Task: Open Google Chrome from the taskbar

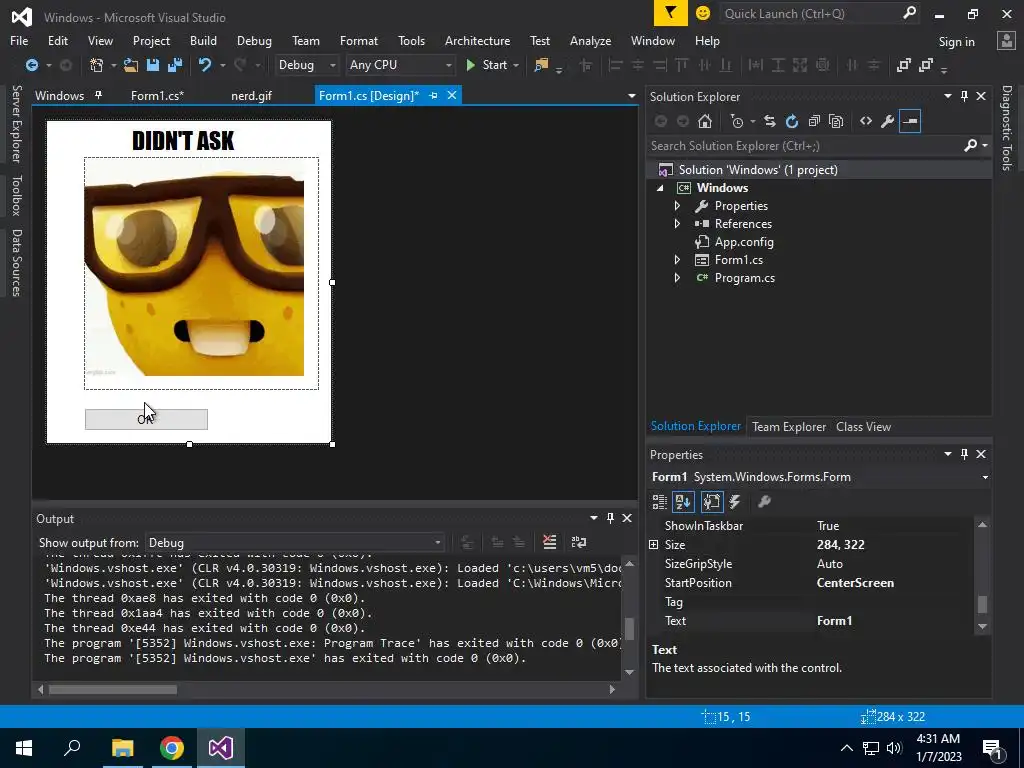Action: click(172, 748)
